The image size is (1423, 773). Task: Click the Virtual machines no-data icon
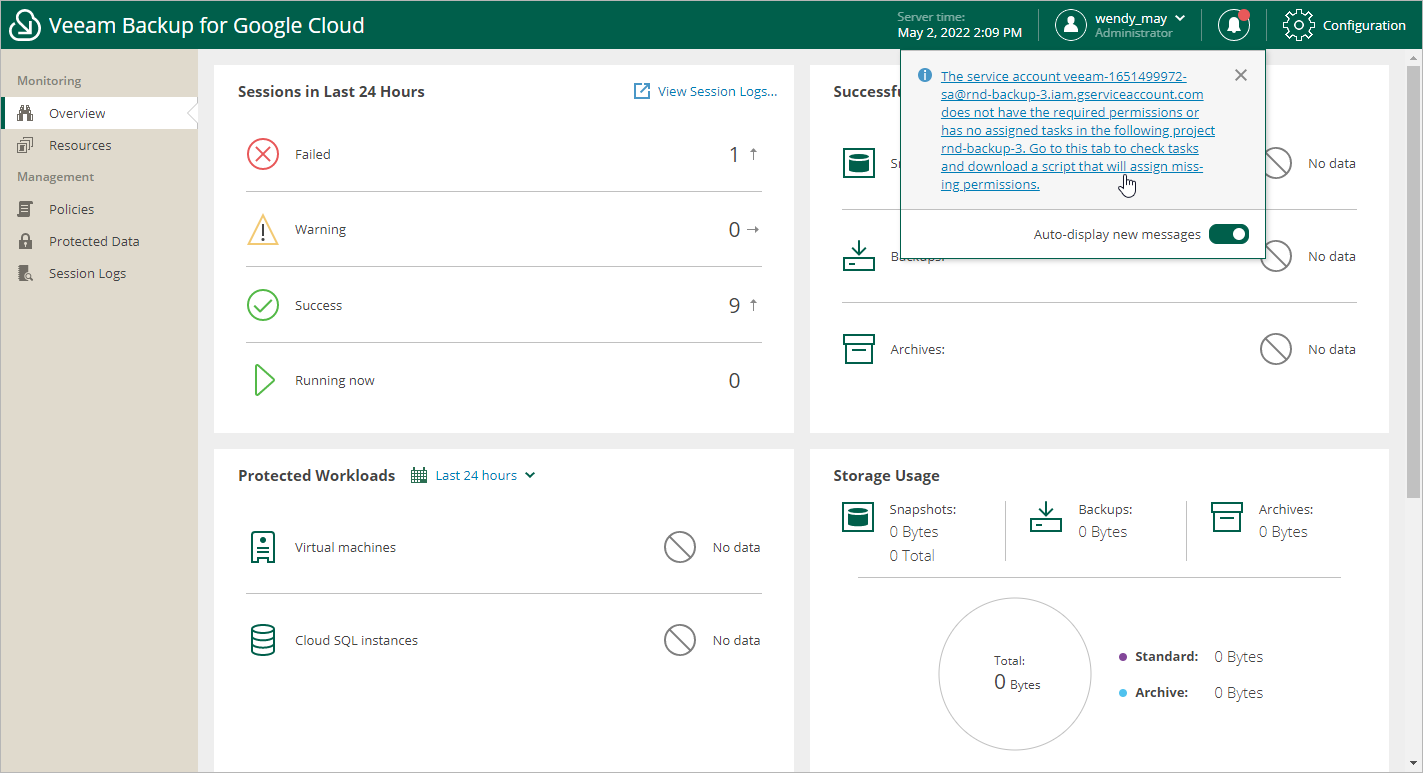point(680,547)
